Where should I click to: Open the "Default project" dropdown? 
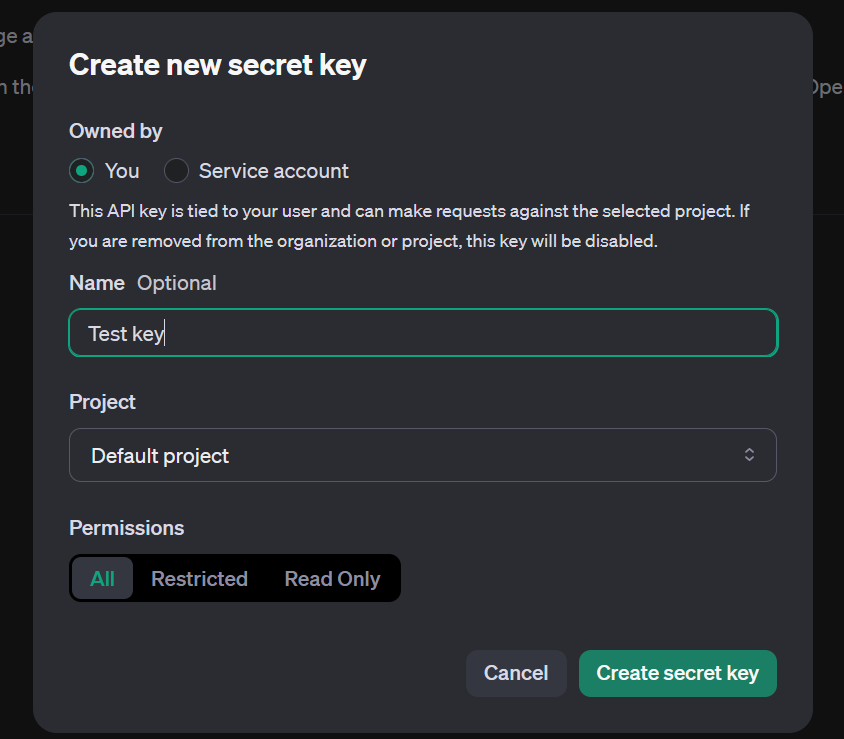422,456
